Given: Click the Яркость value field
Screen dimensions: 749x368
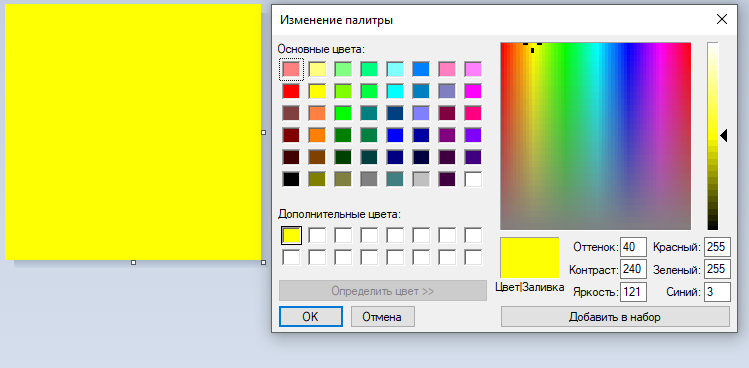Looking at the screenshot, I should coord(633,292).
